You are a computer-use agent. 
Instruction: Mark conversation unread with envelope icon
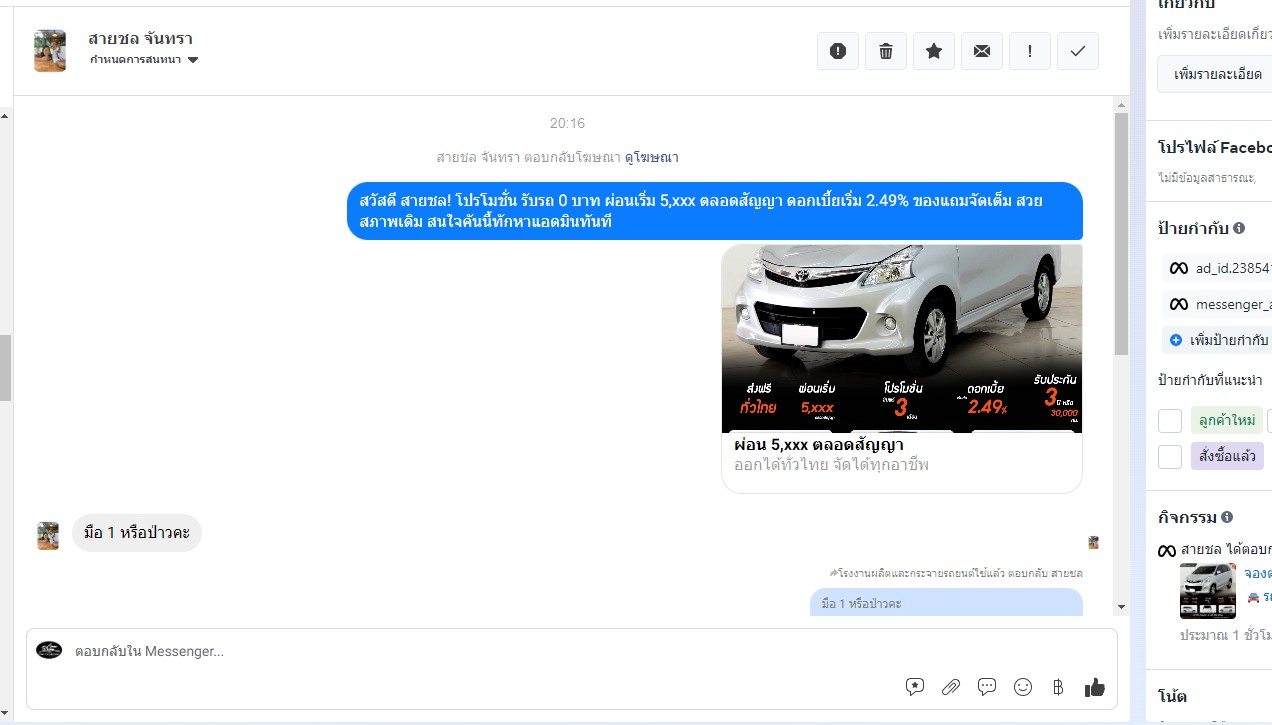(x=982, y=51)
